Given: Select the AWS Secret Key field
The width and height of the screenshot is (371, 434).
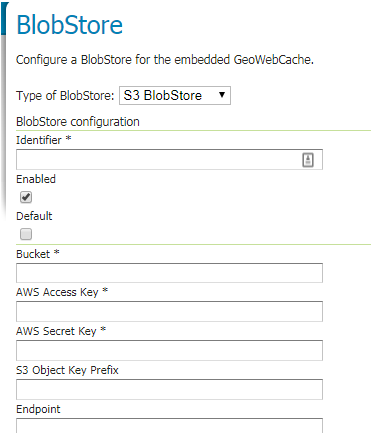Looking at the screenshot, I should (x=169, y=350).
